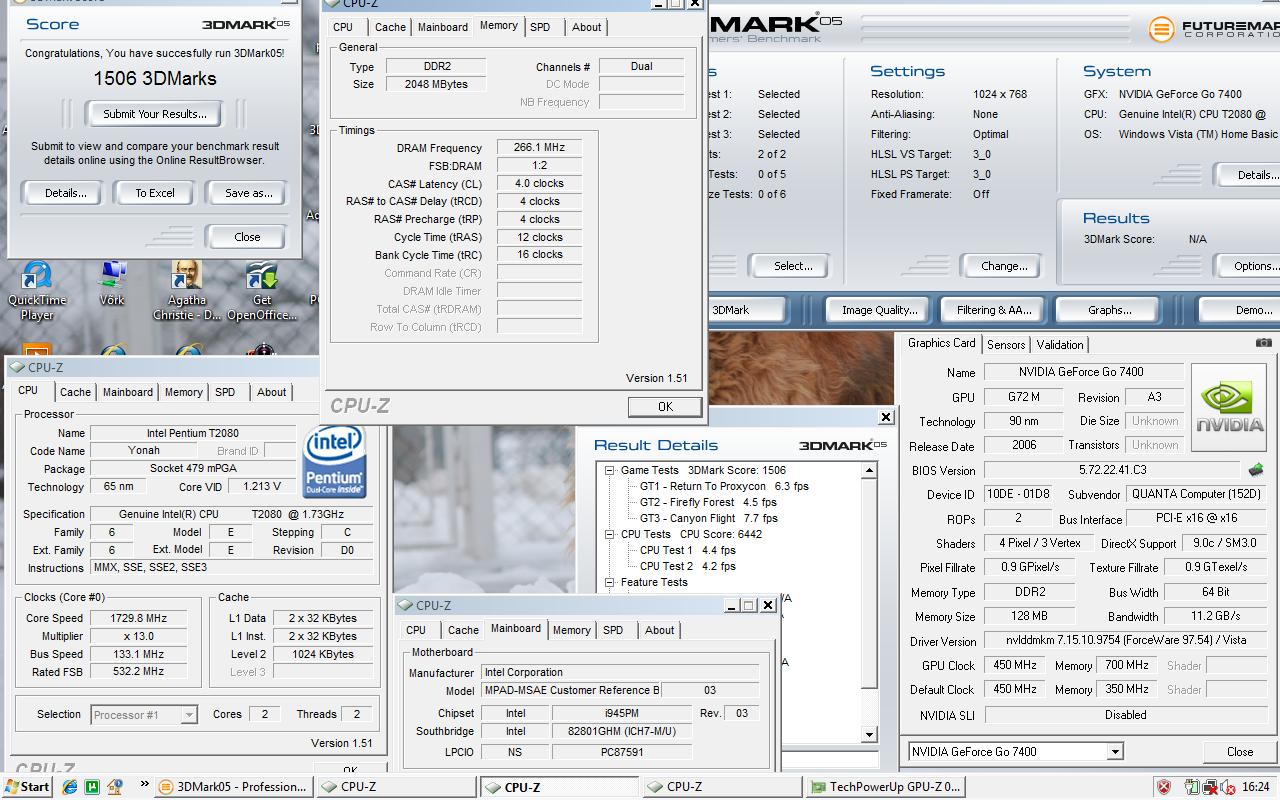Open the Get OpenOffice desktop shortcut

pos(262,291)
